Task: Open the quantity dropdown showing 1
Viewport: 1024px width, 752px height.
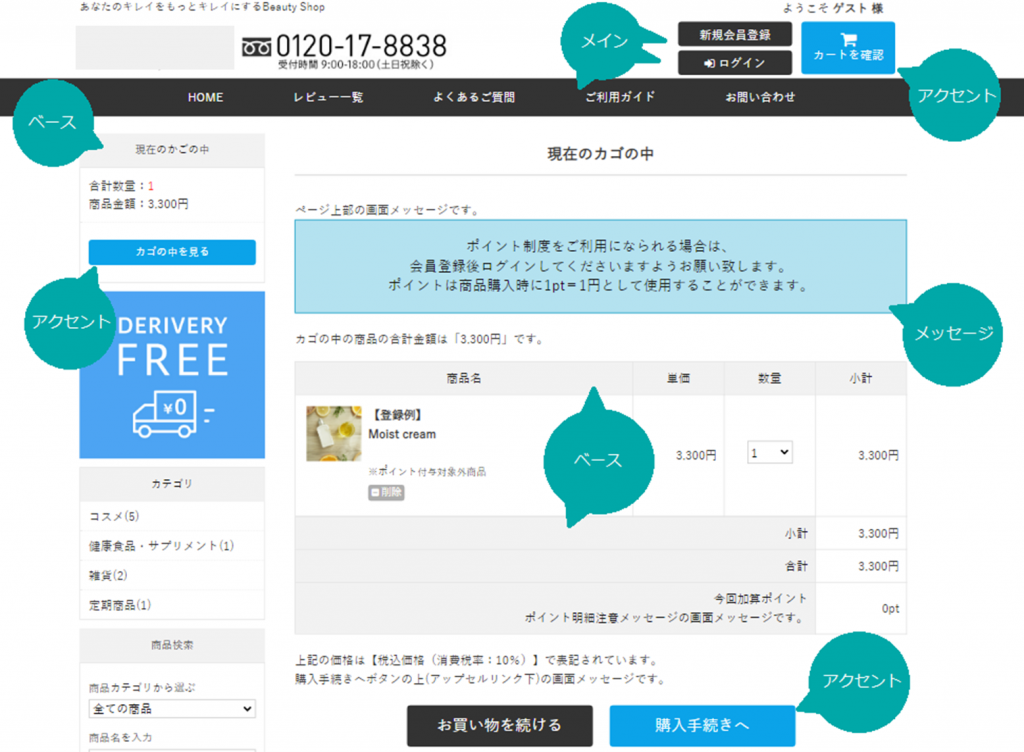Action: [x=769, y=452]
